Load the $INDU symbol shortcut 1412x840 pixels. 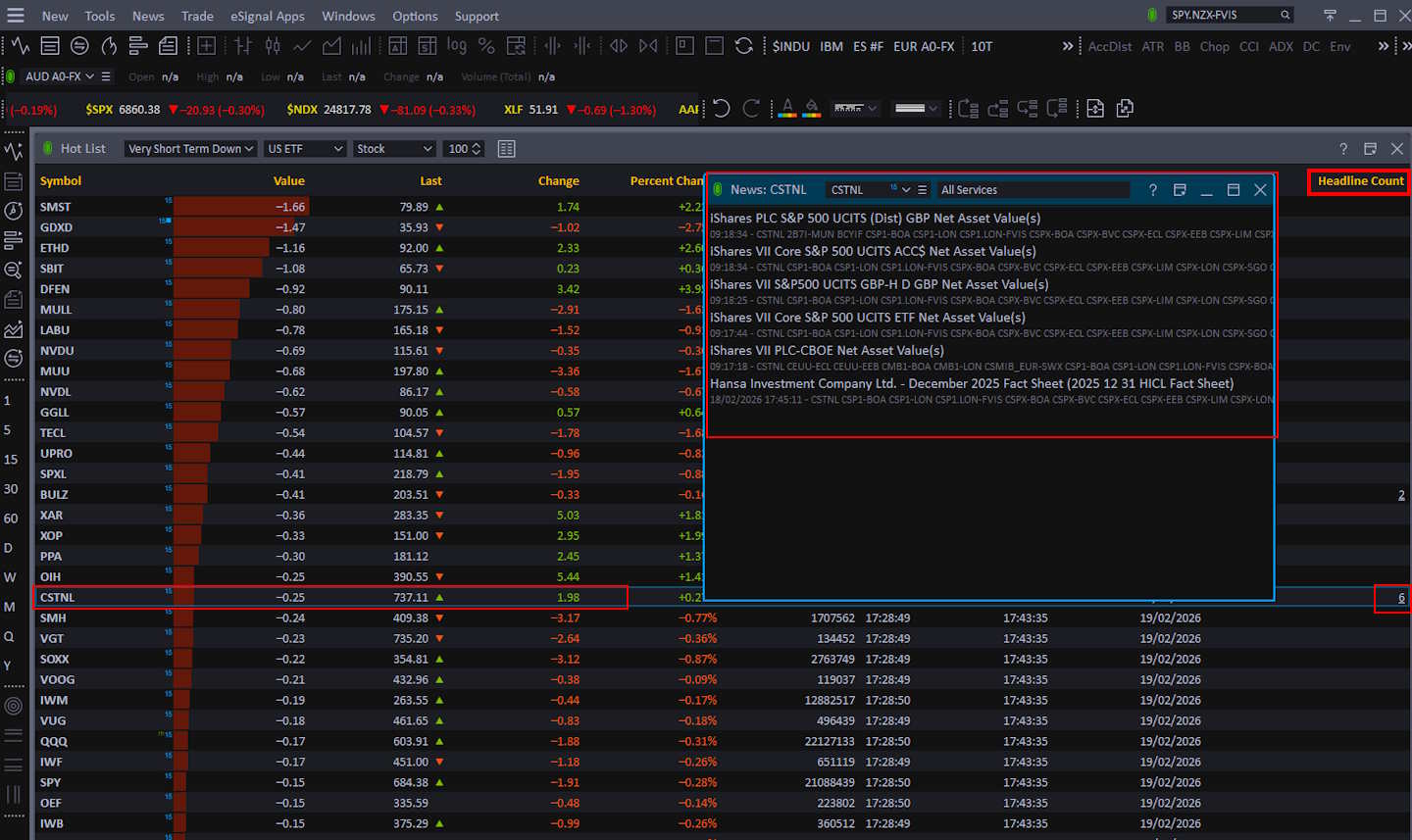pyautogui.click(x=791, y=46)
